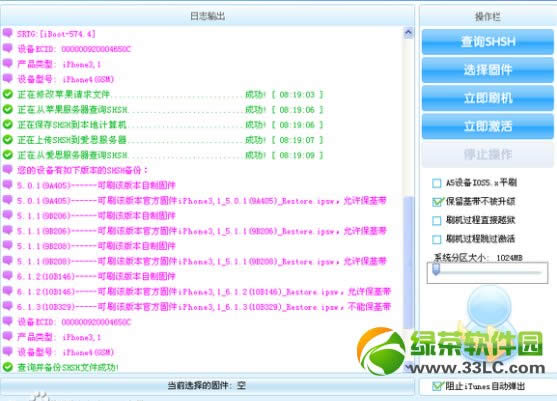557x401 pixels.
Task: Click the bubble icon beside 您的设备有如下版本的SHSH备份
Action: tap(7, 170)
